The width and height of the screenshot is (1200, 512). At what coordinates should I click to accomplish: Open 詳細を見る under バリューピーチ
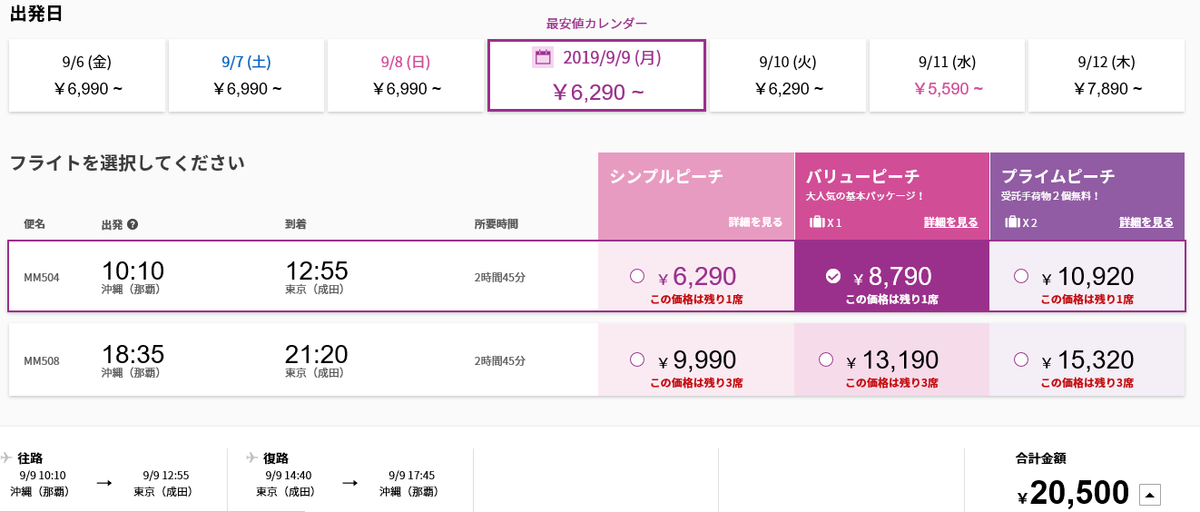pos(951,222)
